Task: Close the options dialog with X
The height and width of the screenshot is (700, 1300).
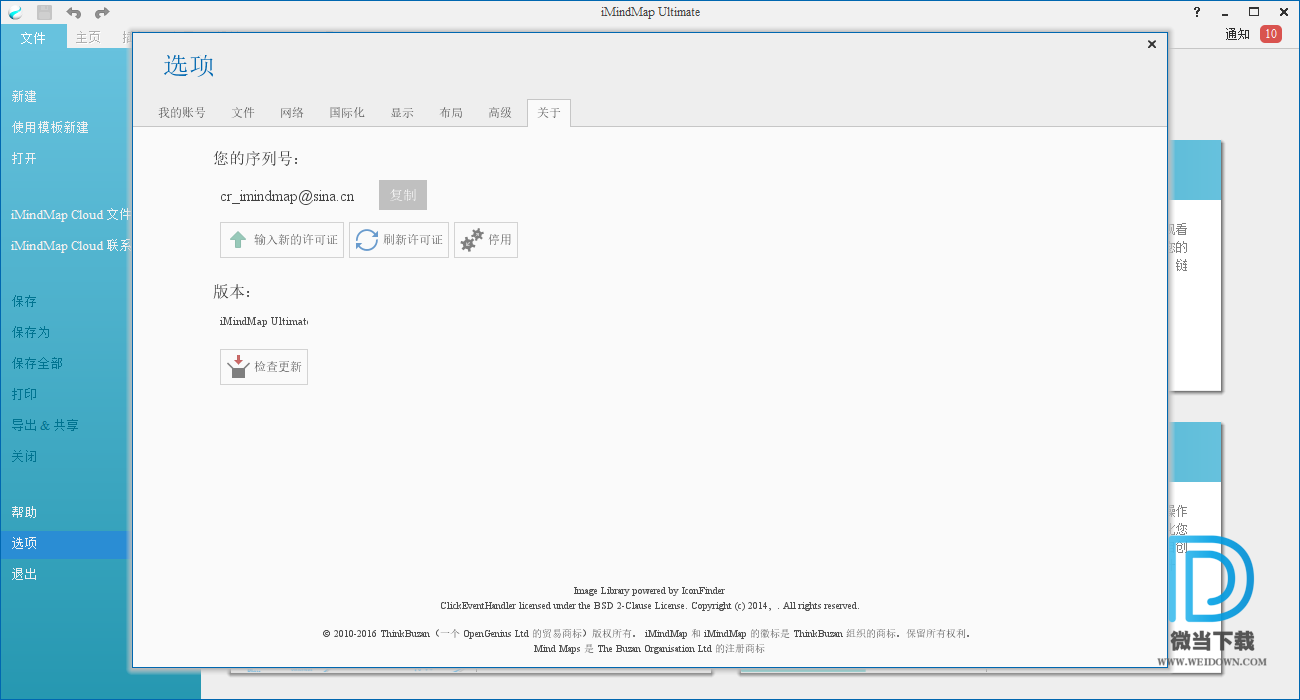Action: pyautogui.click(x=1151, y=44)
